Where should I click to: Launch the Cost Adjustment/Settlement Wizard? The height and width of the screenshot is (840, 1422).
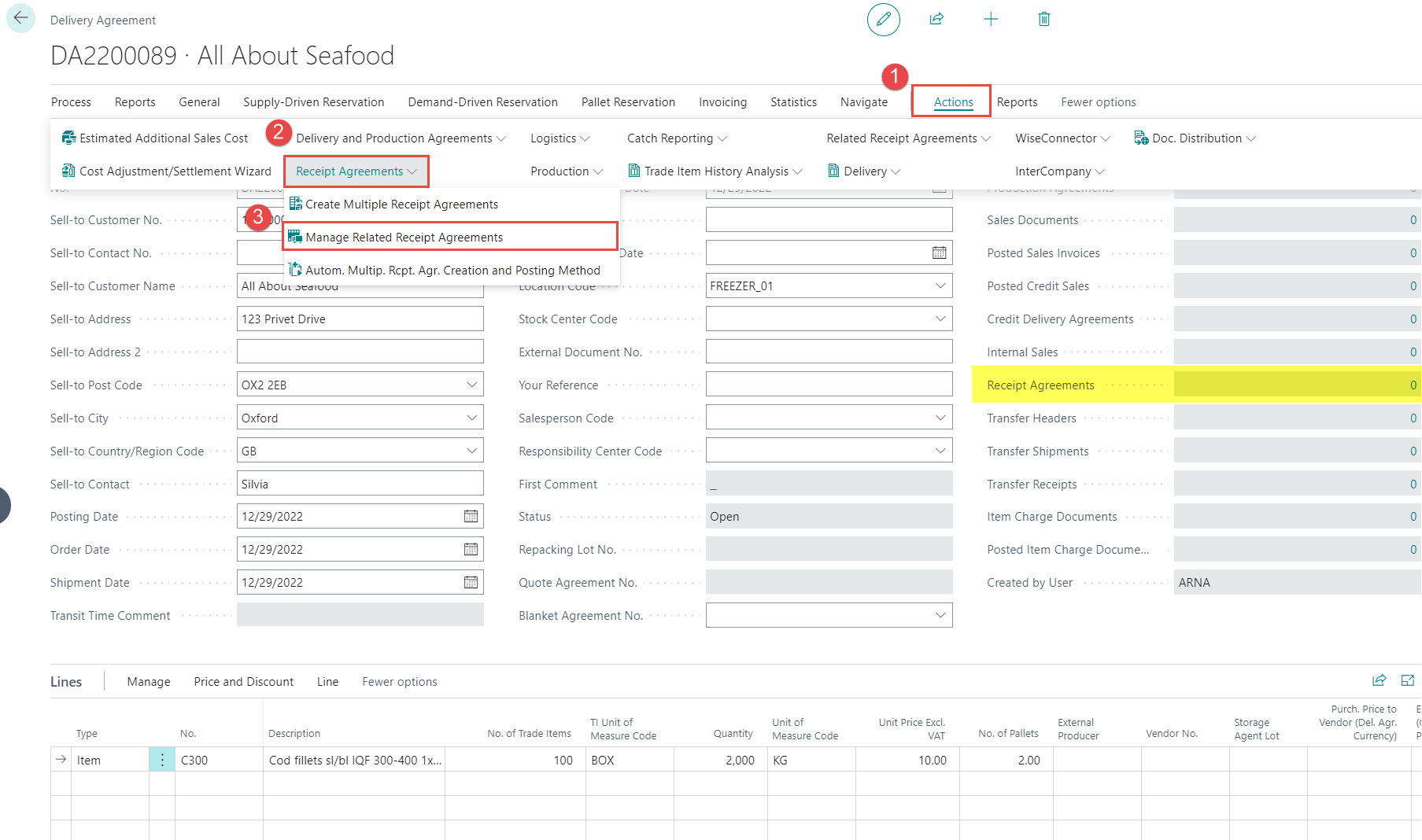click(x=167, y=171)
